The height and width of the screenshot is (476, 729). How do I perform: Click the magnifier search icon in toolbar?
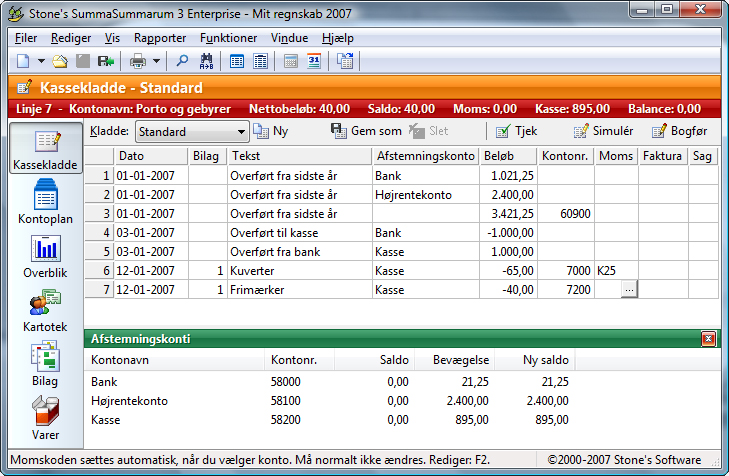(x=183, y=61)
